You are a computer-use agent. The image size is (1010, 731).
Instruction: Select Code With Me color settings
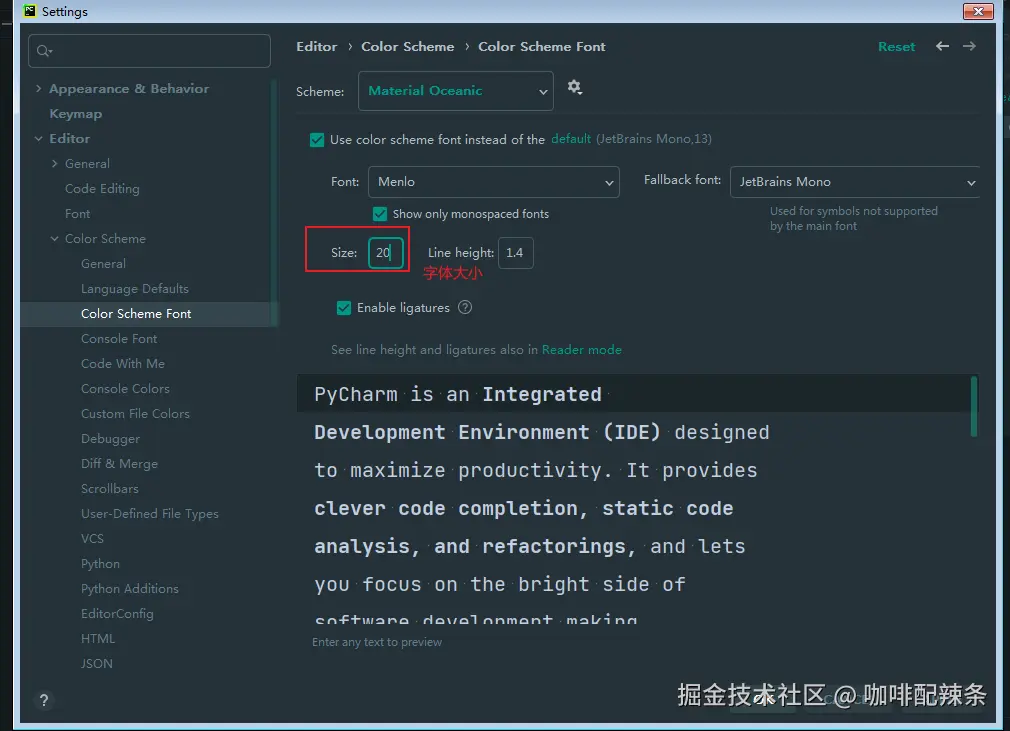coord(122,364)
